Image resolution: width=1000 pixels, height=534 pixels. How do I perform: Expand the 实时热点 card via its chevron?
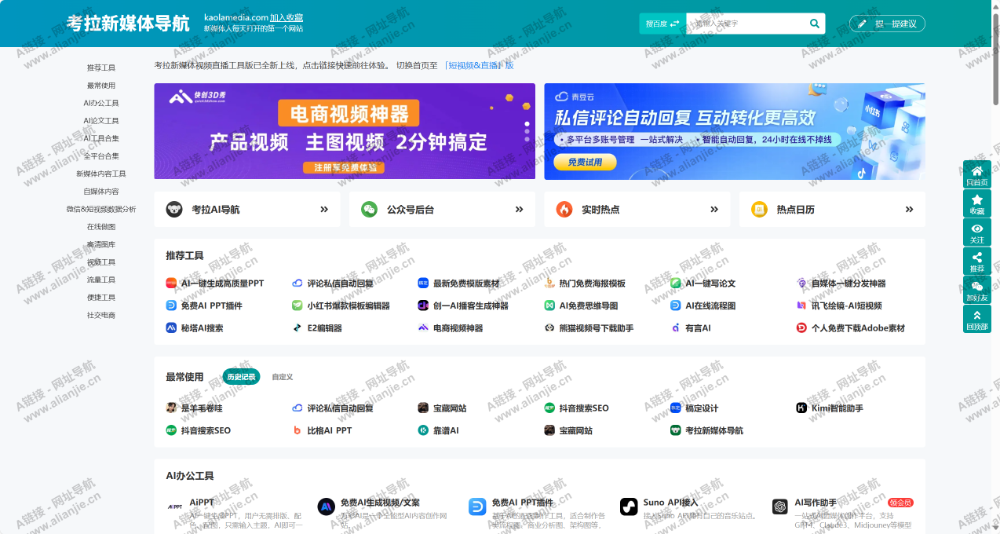coord(714,209)
